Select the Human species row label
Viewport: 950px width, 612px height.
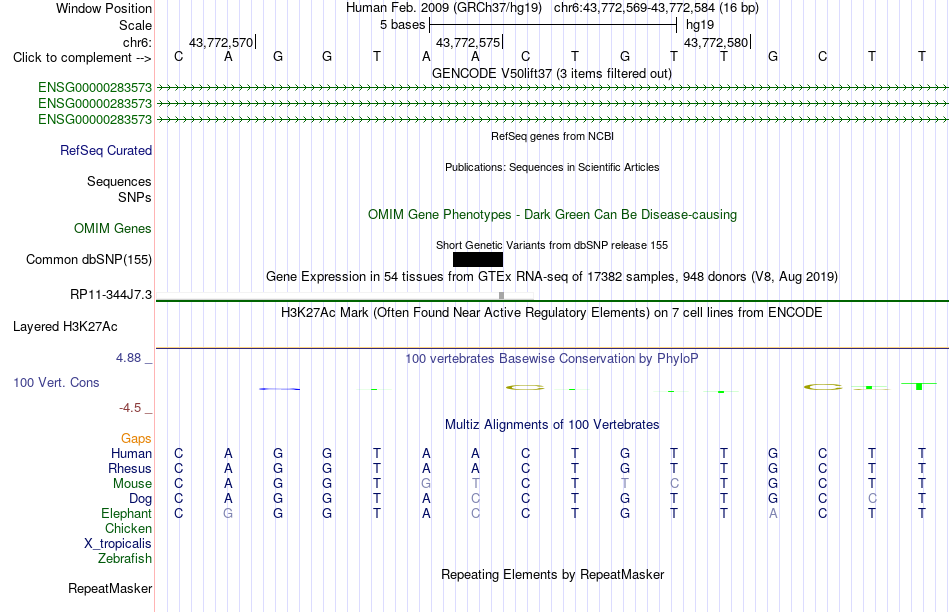click(131, 453)
